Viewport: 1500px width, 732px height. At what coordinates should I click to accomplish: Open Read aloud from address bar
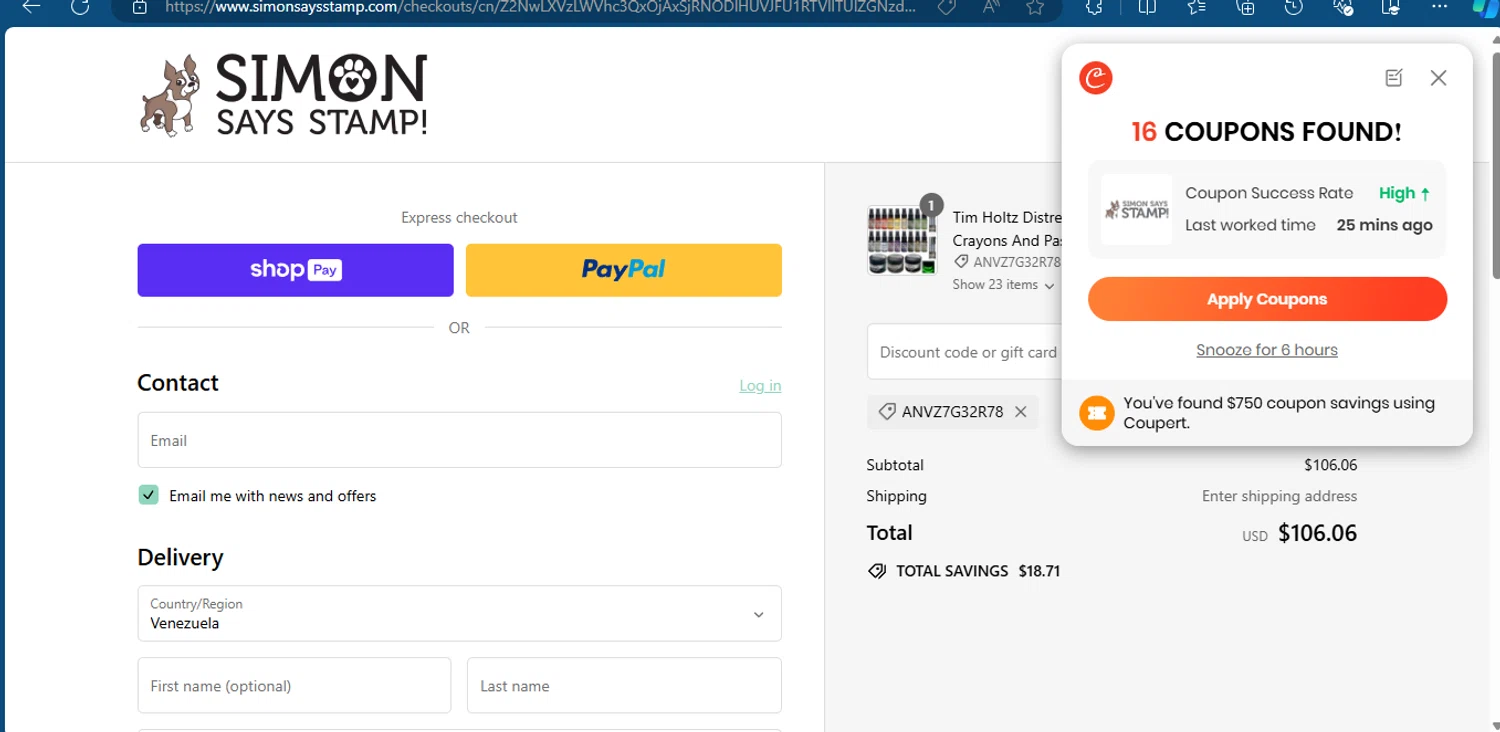(992, 7)
